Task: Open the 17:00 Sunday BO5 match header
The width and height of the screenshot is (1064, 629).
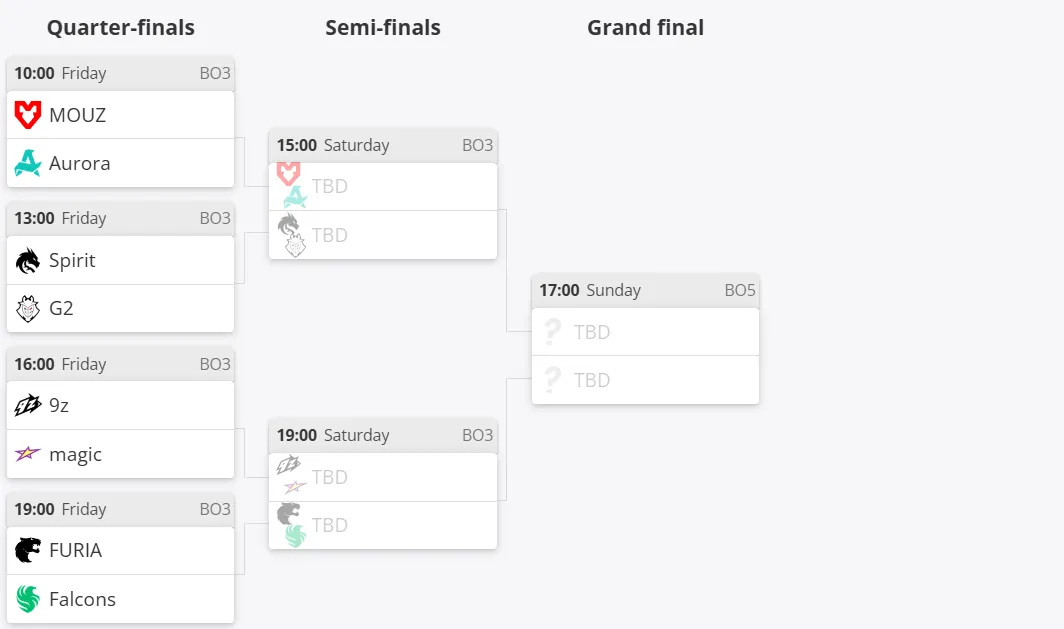Action: [645, 290]
